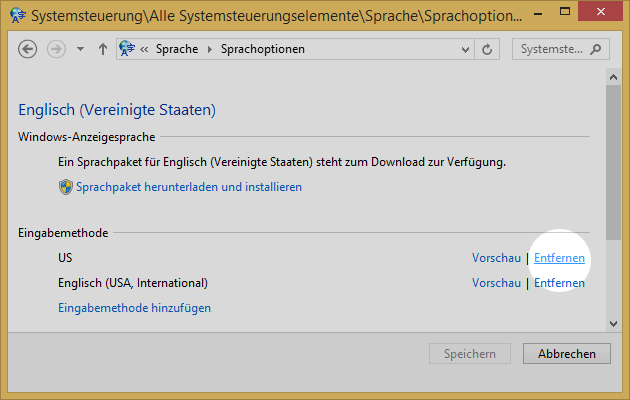Click the magnifier icon in the search box

596,49
